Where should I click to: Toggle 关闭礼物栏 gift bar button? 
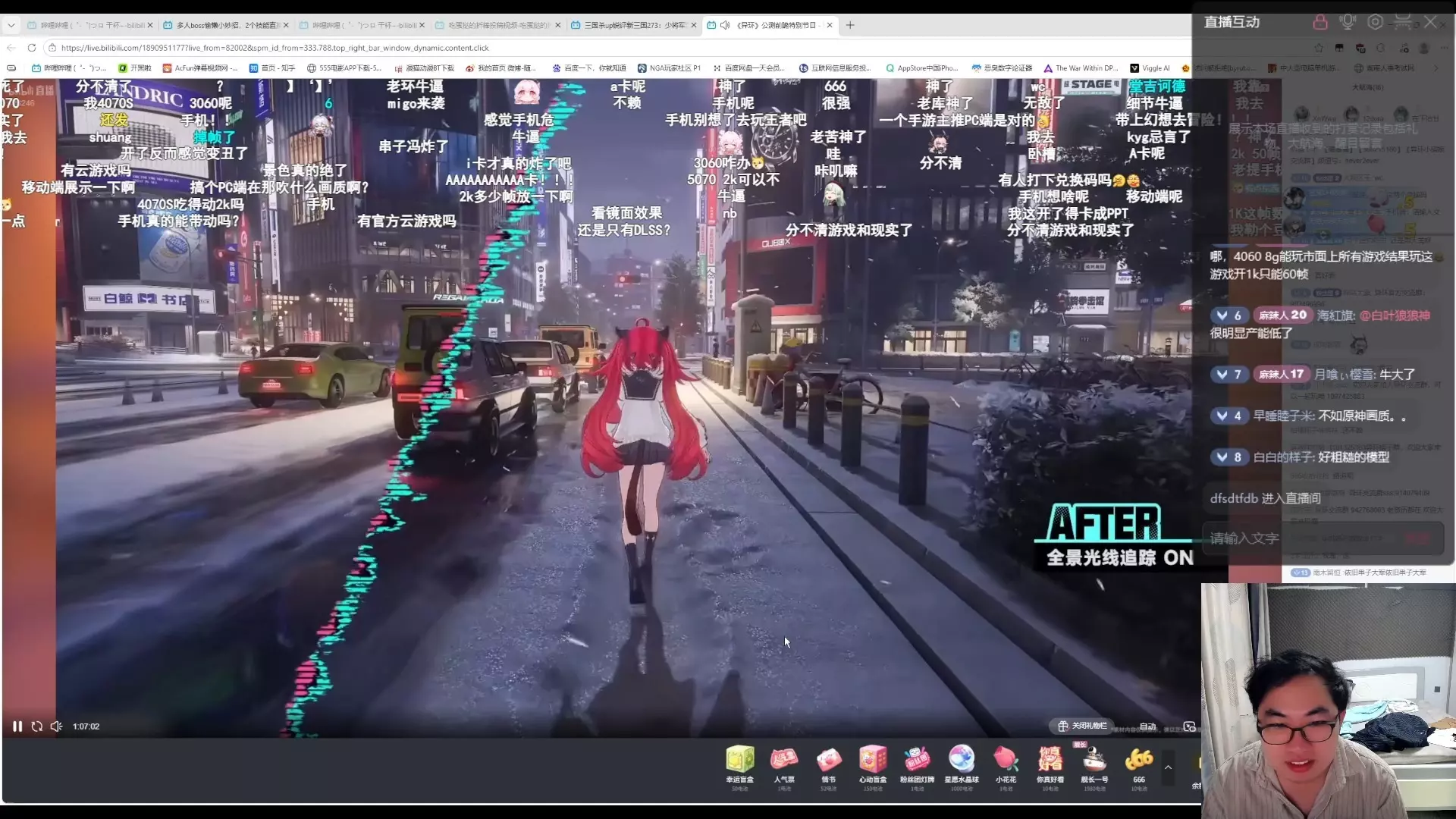click(1082, 726)
